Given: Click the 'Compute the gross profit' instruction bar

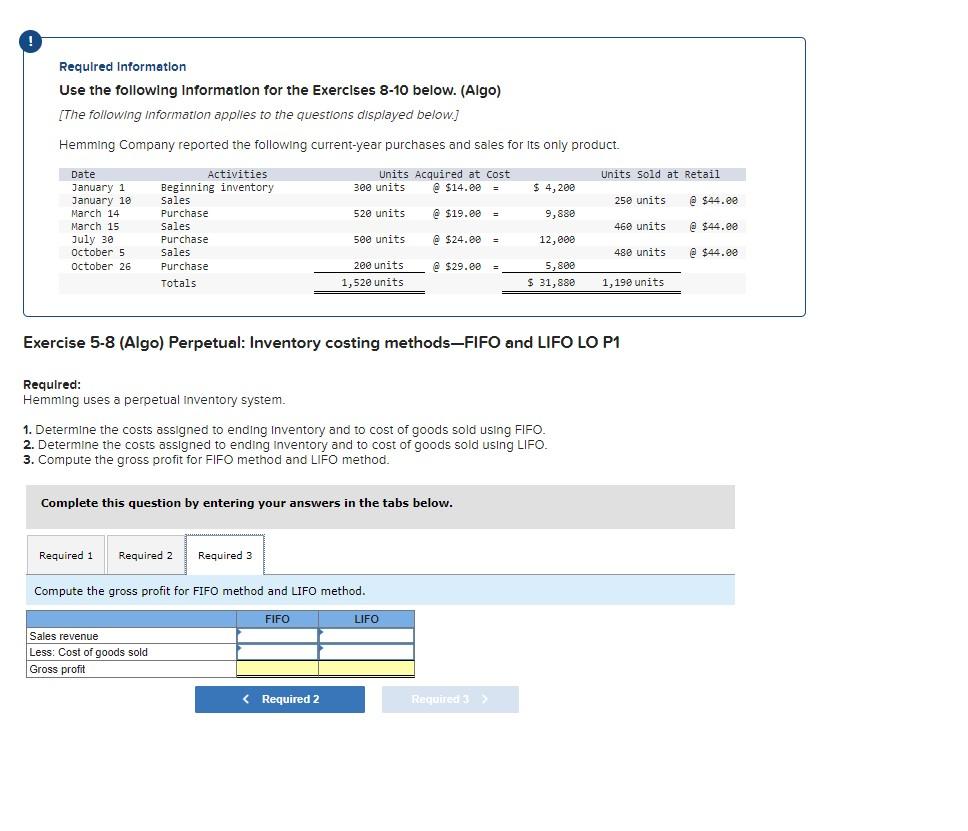Looking at the screenshot, I should (x=380, y=591).
